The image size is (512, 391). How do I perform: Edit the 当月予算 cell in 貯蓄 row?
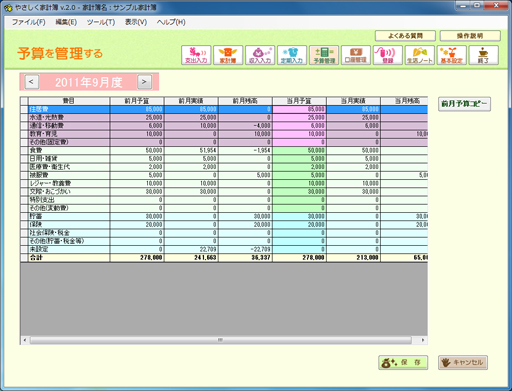coord(299,216)
